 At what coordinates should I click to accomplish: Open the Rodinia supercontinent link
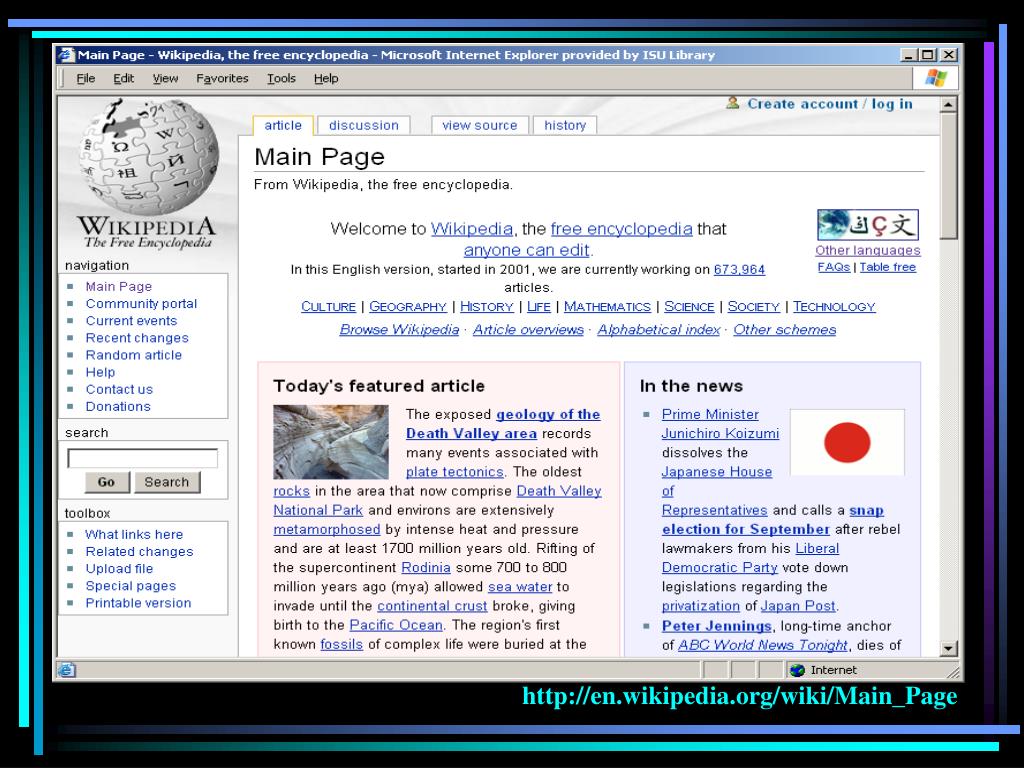(426, 568)
